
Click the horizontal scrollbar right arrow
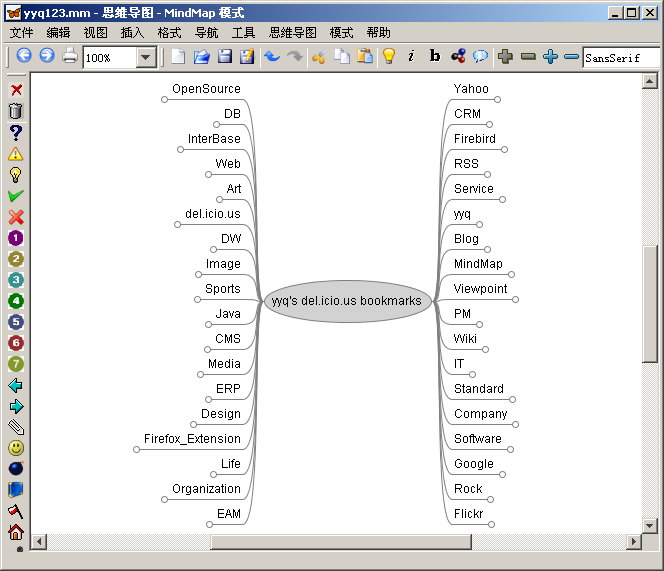coord(634,541)
